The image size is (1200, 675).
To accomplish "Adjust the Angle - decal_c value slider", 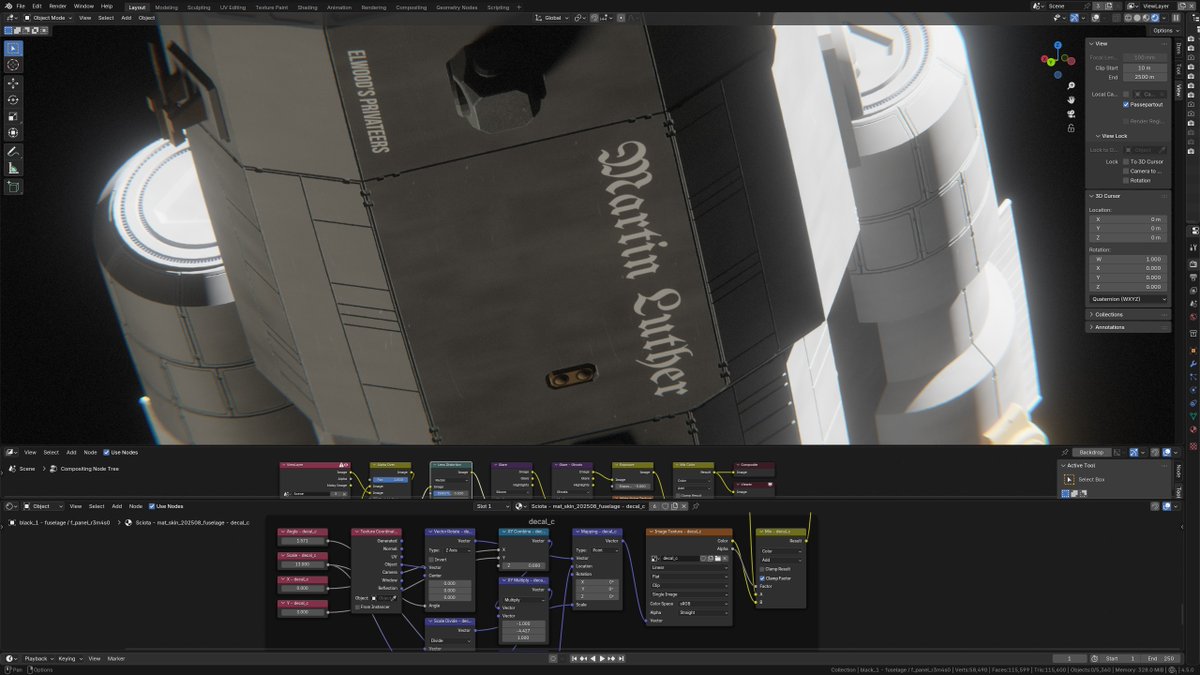I will (x=303, y=541).
